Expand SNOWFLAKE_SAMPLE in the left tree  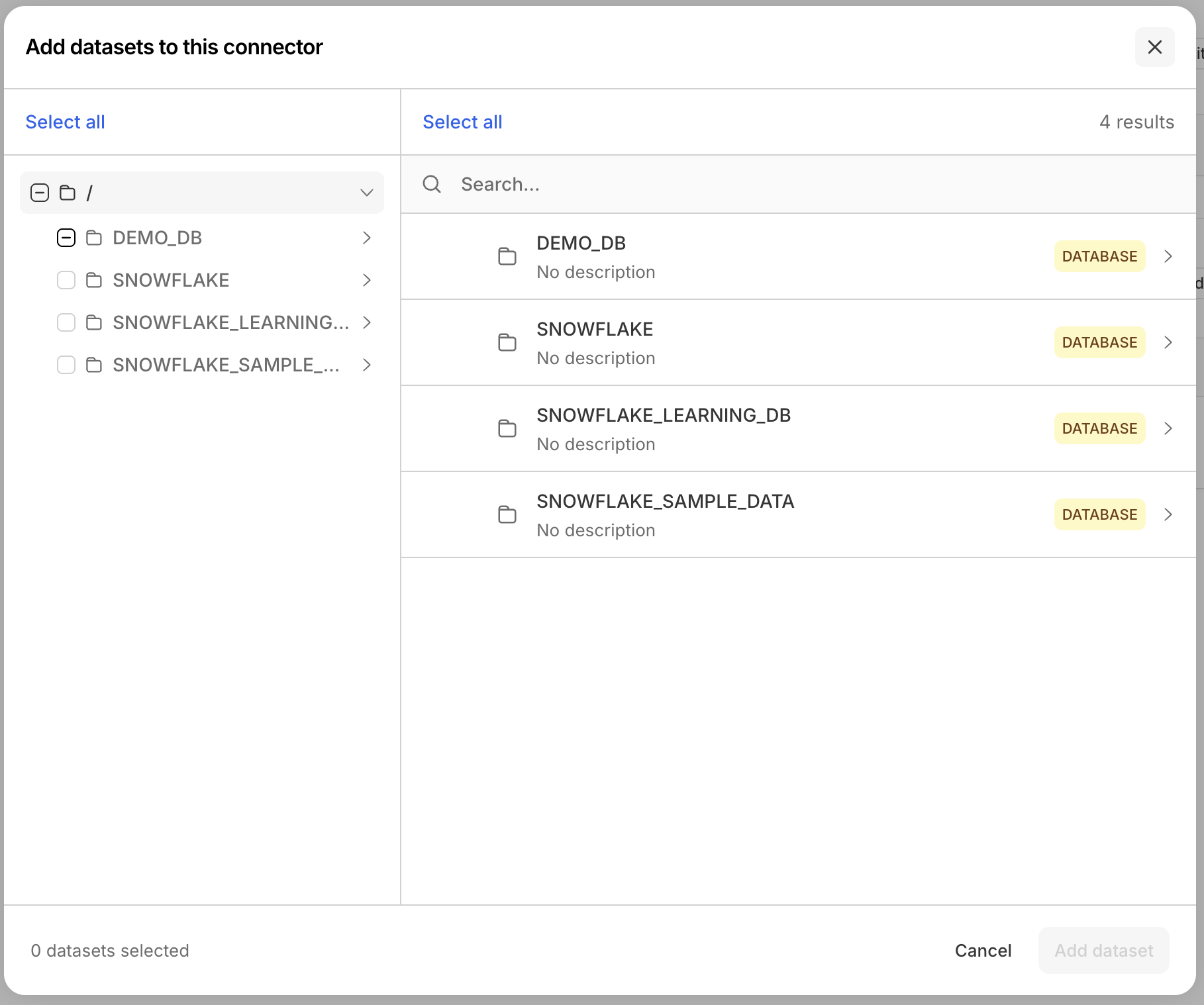(x=367, y=365)
